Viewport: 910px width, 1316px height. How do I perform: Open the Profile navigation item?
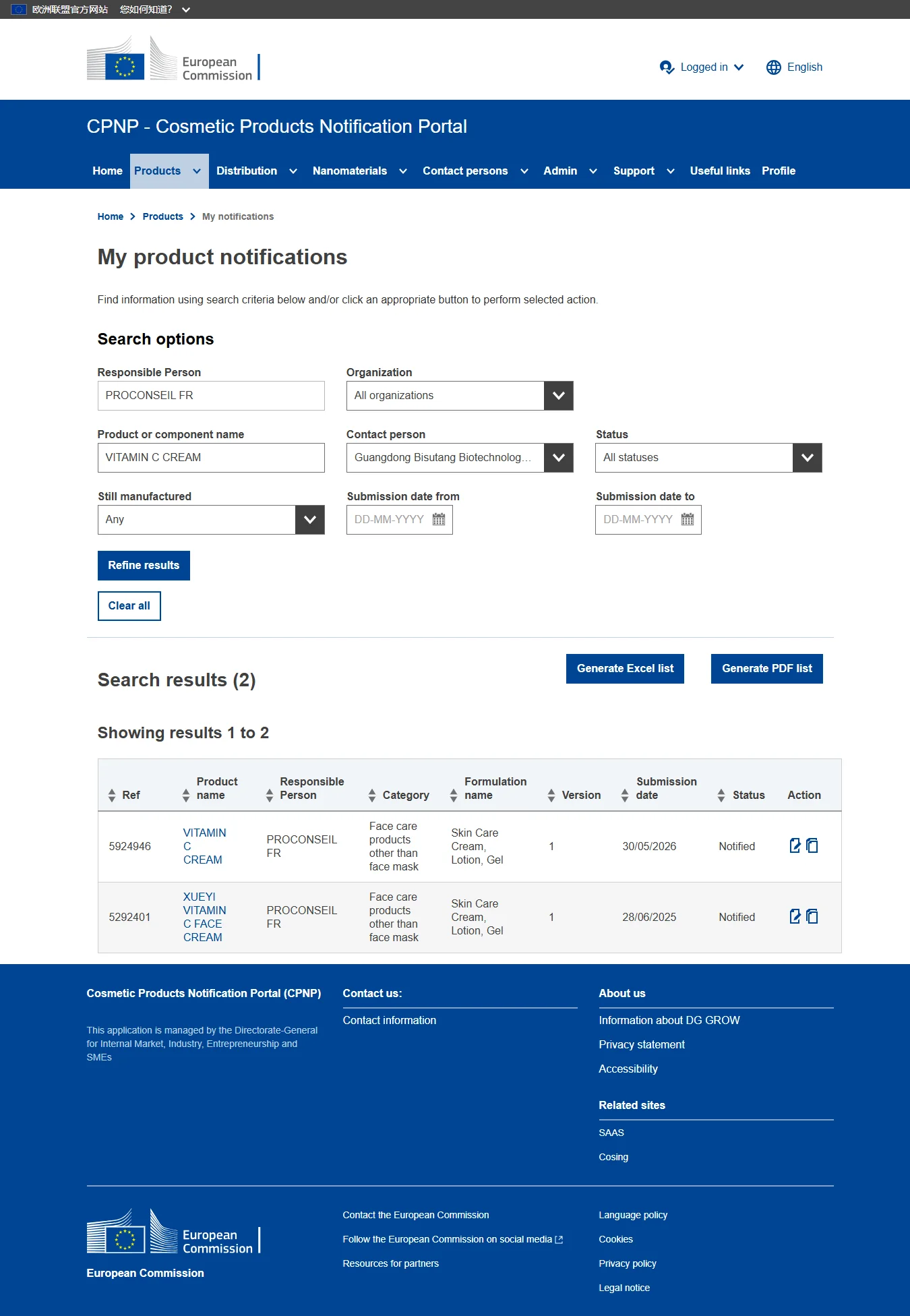779,171
